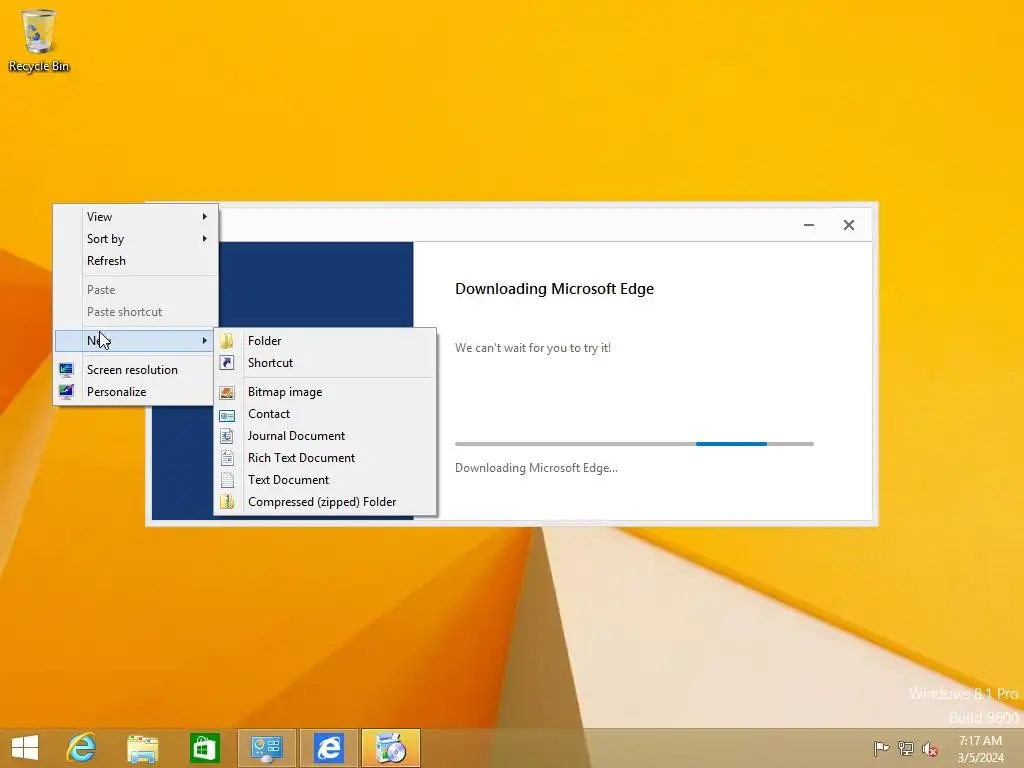Screen dimensions: 1024x768
Task: Open the Sort by menu entry
Action: tap(136, 238)
